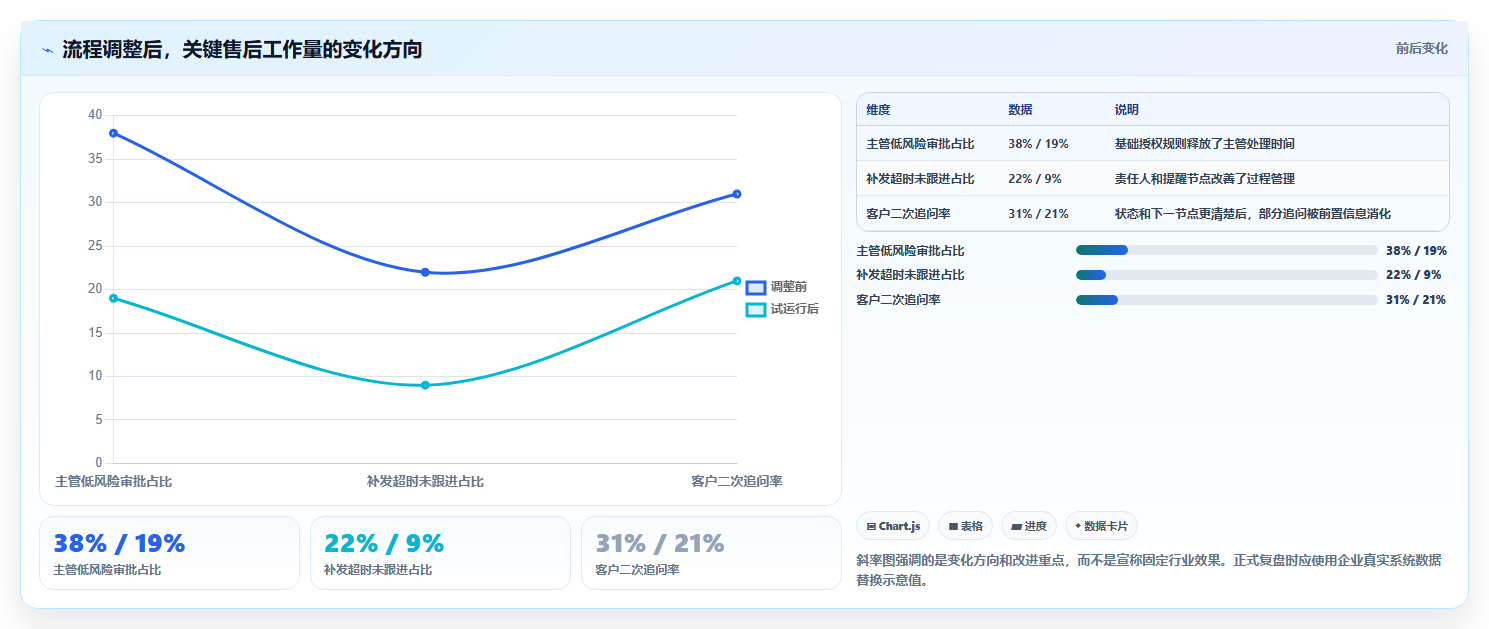Viewport: 1489px width, 629px height.
Task: Click the panel title 流程调整后
Action: tap(242, 50)
